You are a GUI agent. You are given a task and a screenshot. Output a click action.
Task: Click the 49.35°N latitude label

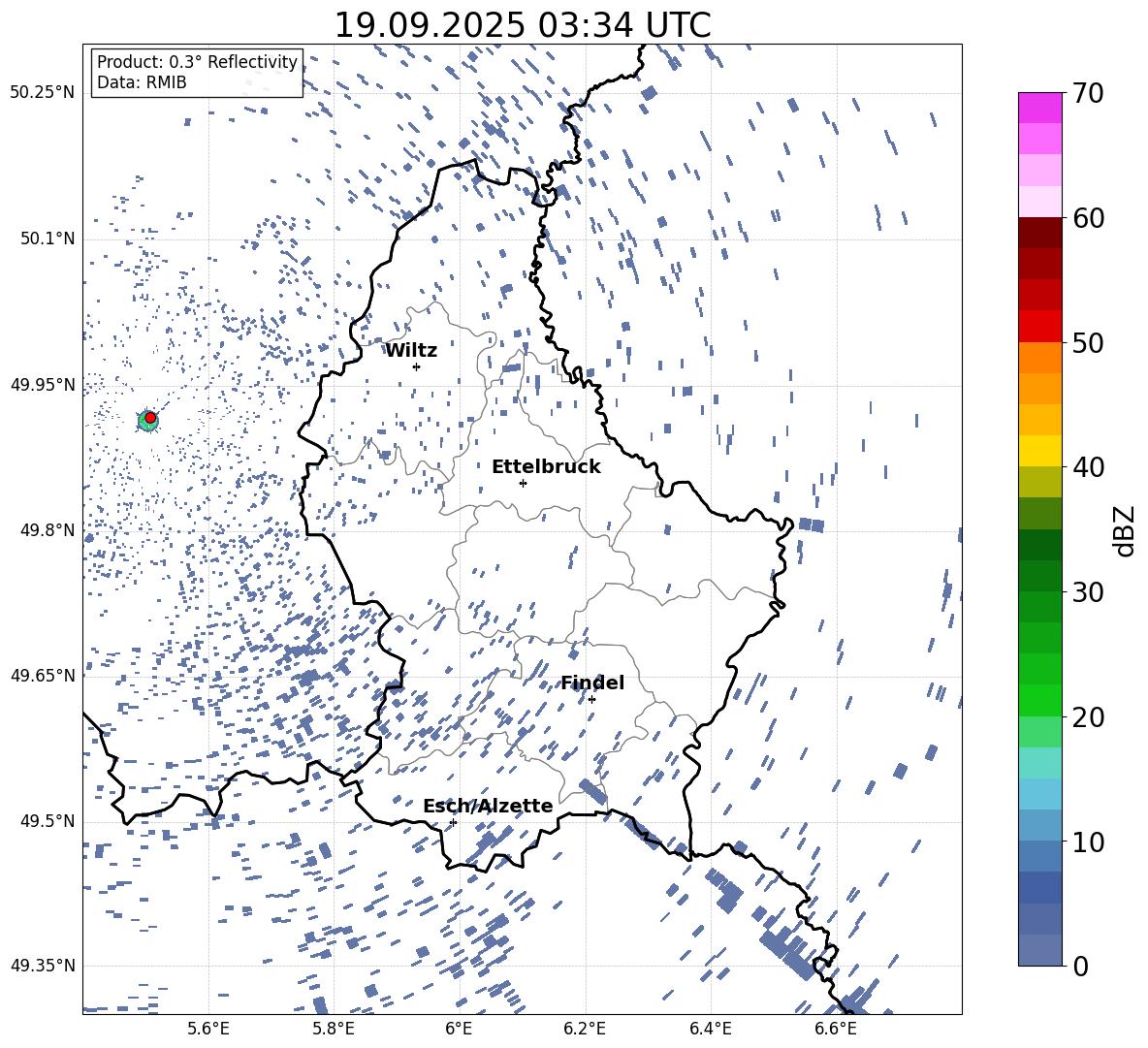point(43,966)
